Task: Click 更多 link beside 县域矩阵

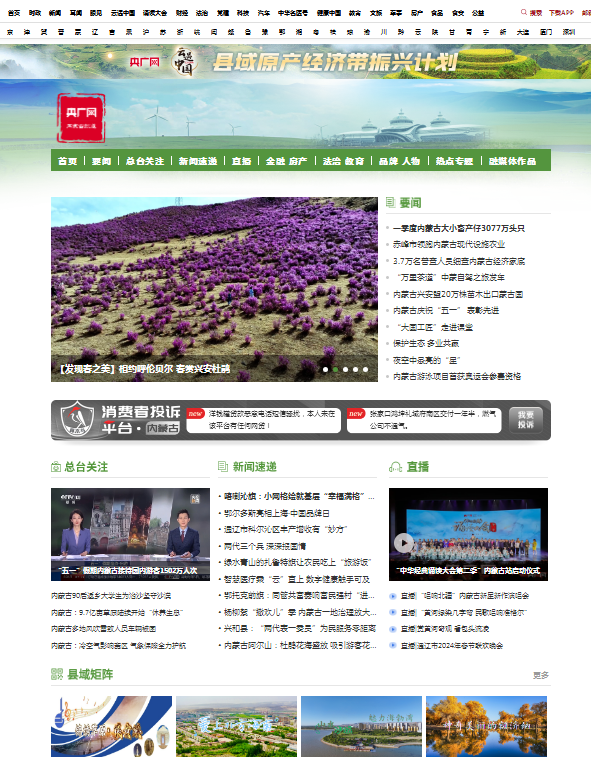Action: 541,675
